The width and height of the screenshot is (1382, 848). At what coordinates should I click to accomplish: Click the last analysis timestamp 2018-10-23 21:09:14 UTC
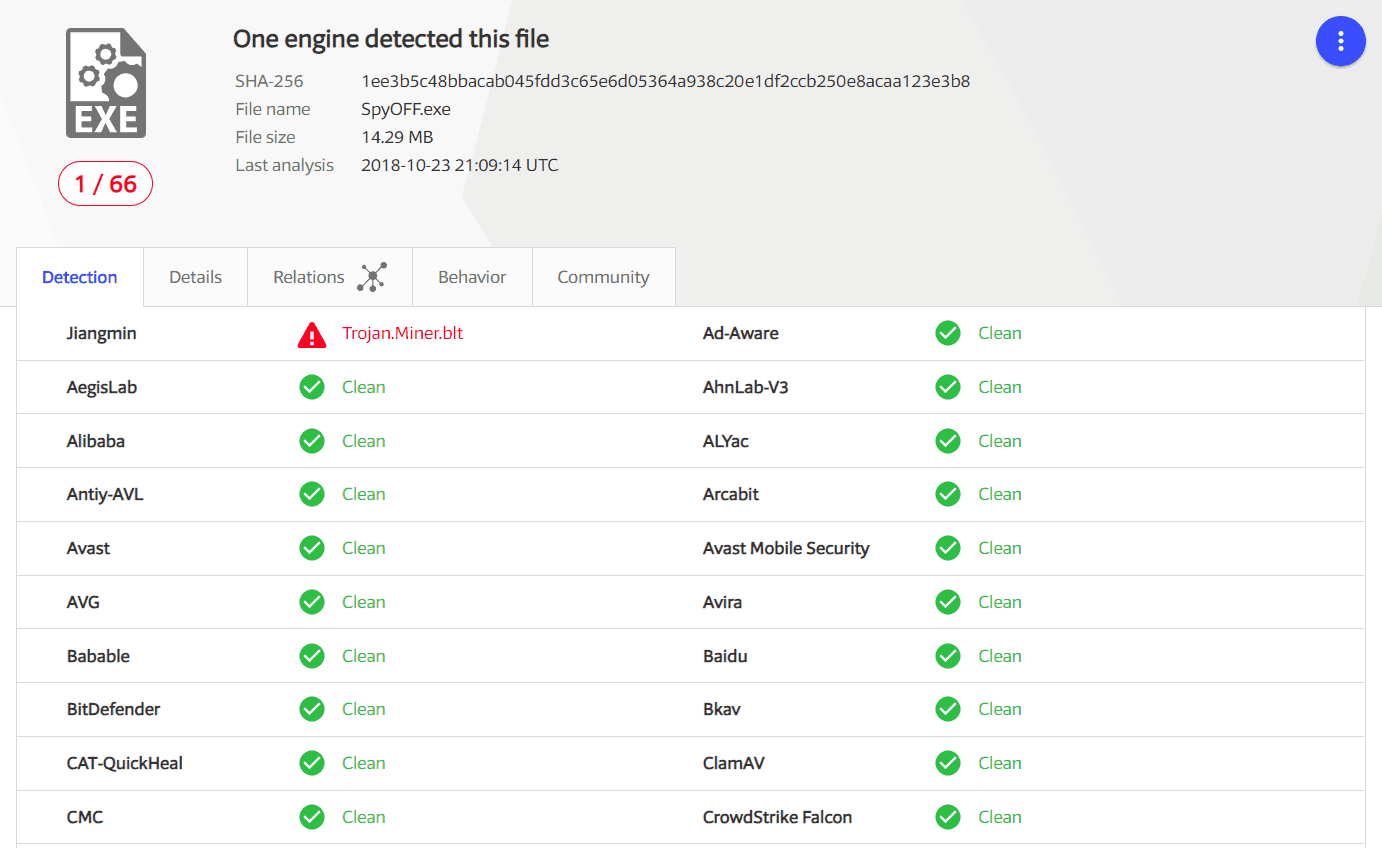460,165
